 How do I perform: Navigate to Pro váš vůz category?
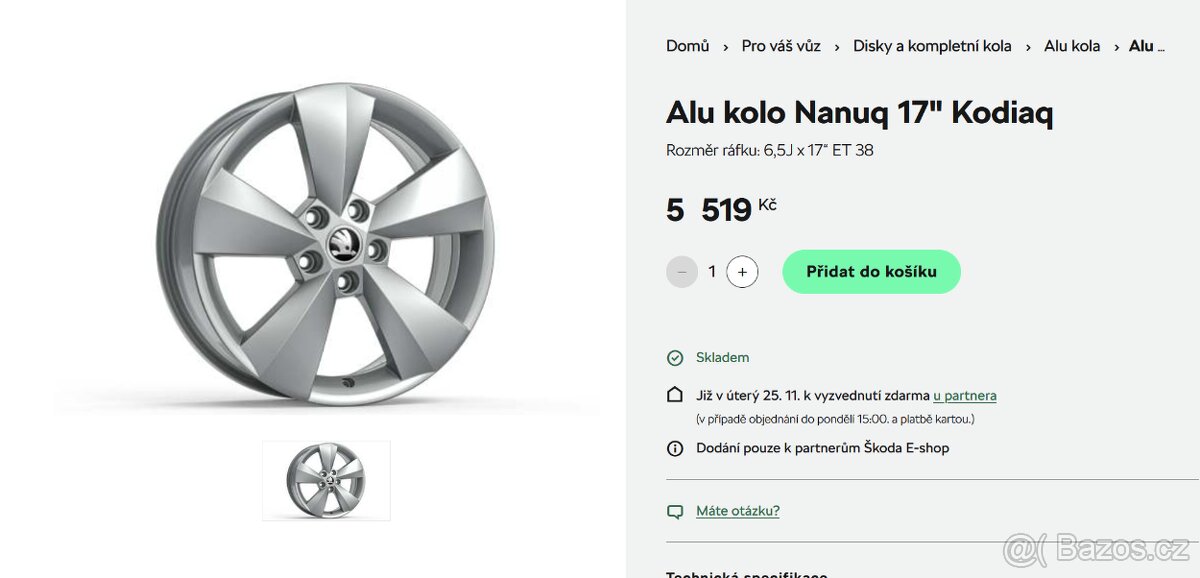pos(780,46)
